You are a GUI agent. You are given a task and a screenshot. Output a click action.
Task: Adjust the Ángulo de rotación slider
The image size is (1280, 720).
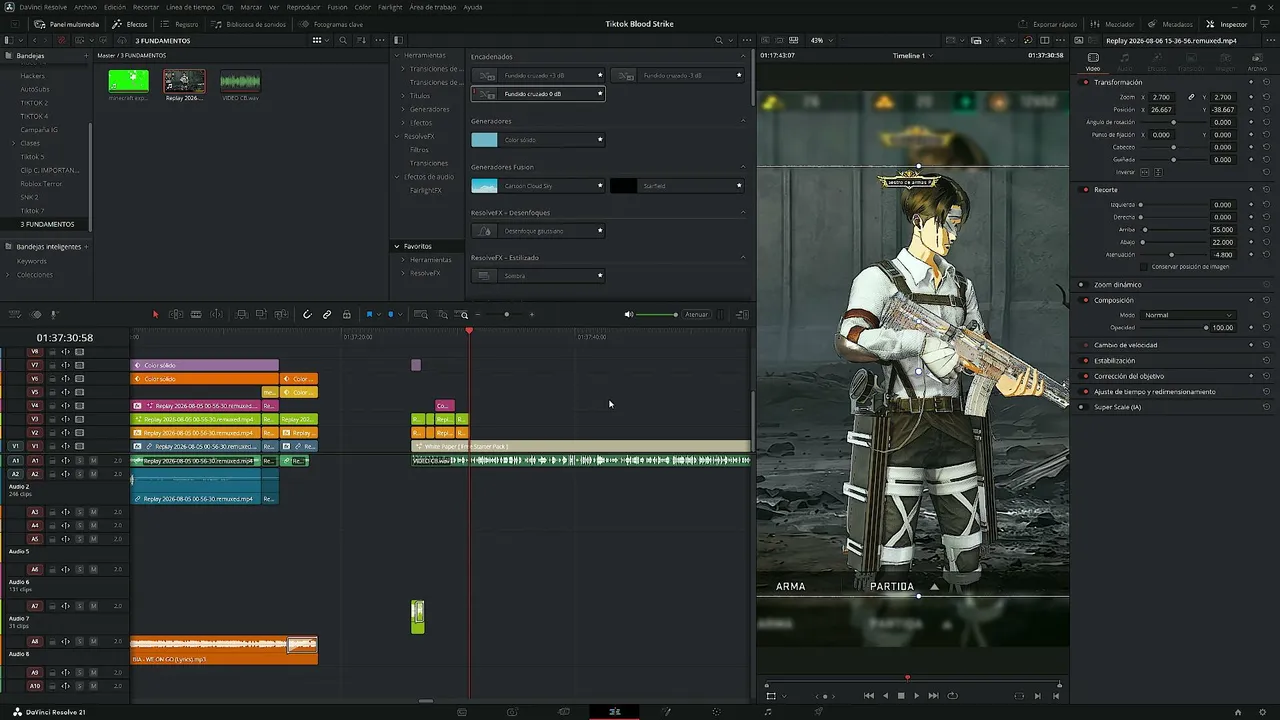[x=1174, y=122]
